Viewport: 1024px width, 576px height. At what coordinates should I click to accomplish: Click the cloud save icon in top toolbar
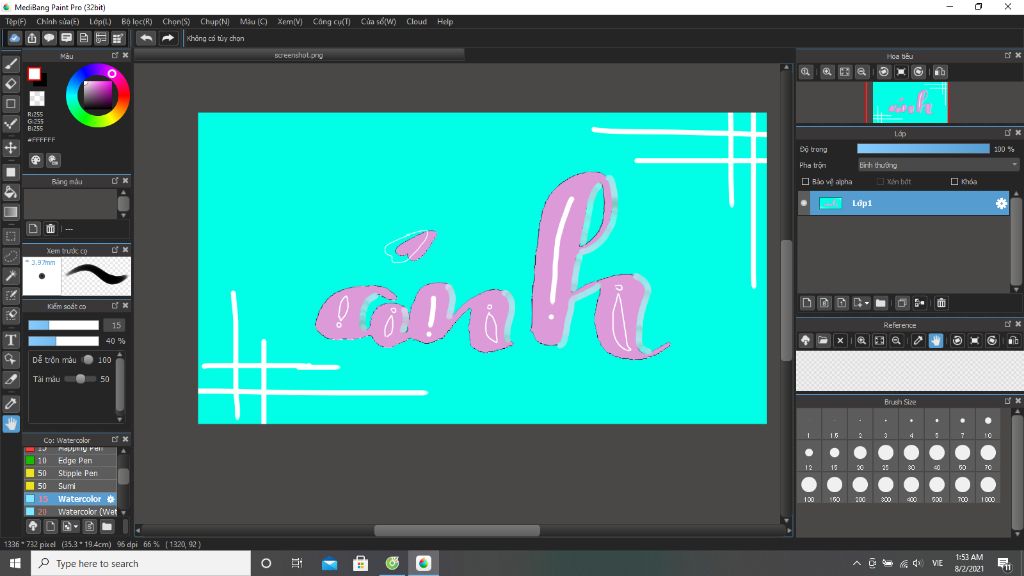tap(14, 38)
